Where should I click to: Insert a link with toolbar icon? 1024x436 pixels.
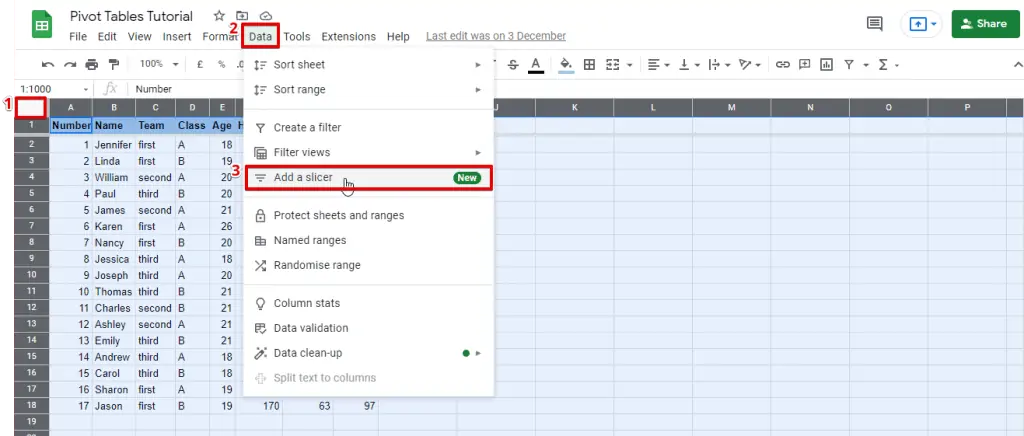coord(782,65)
